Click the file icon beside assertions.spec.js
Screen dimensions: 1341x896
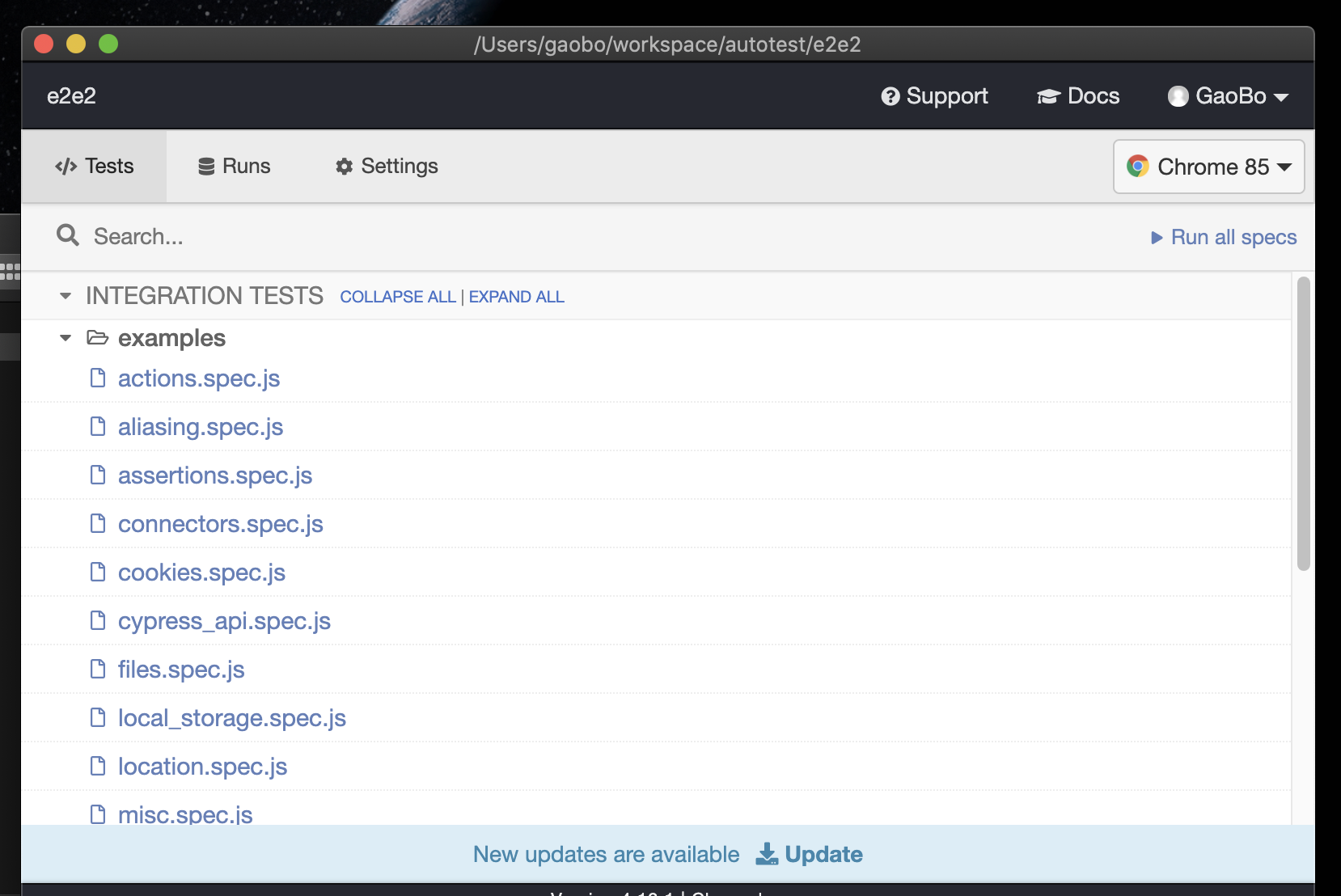98,475
